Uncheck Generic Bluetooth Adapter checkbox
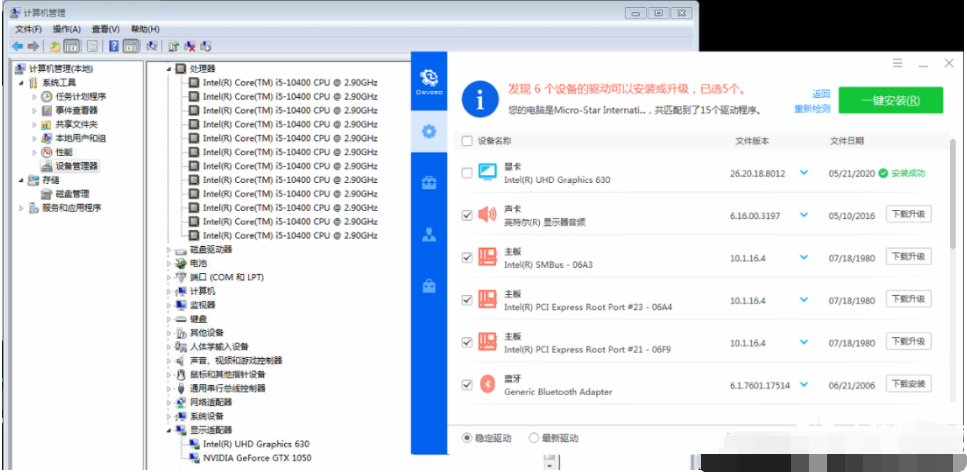967x475 pixels. [x=467, y=384]
